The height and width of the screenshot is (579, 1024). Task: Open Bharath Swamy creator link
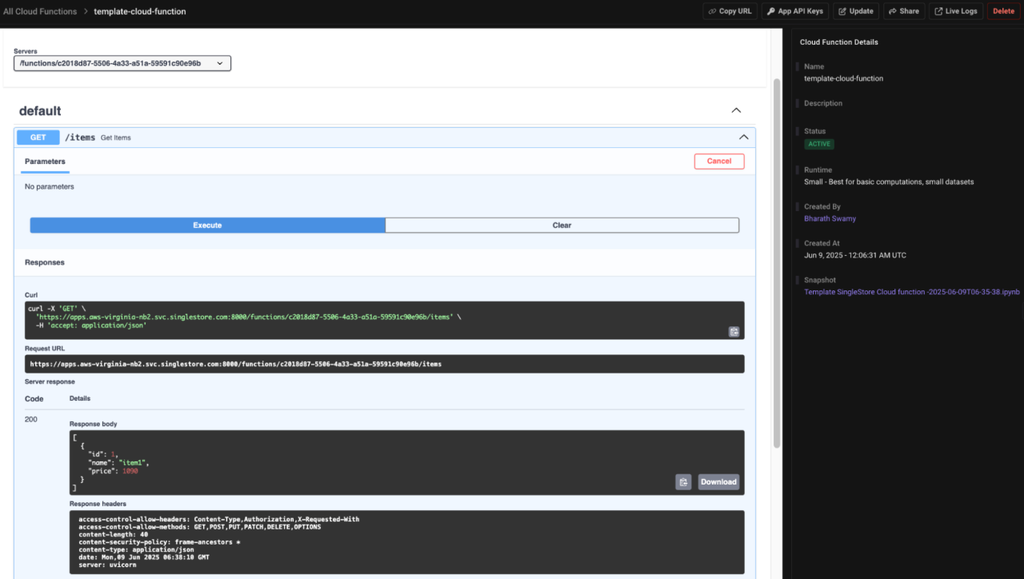coord(829,219)
